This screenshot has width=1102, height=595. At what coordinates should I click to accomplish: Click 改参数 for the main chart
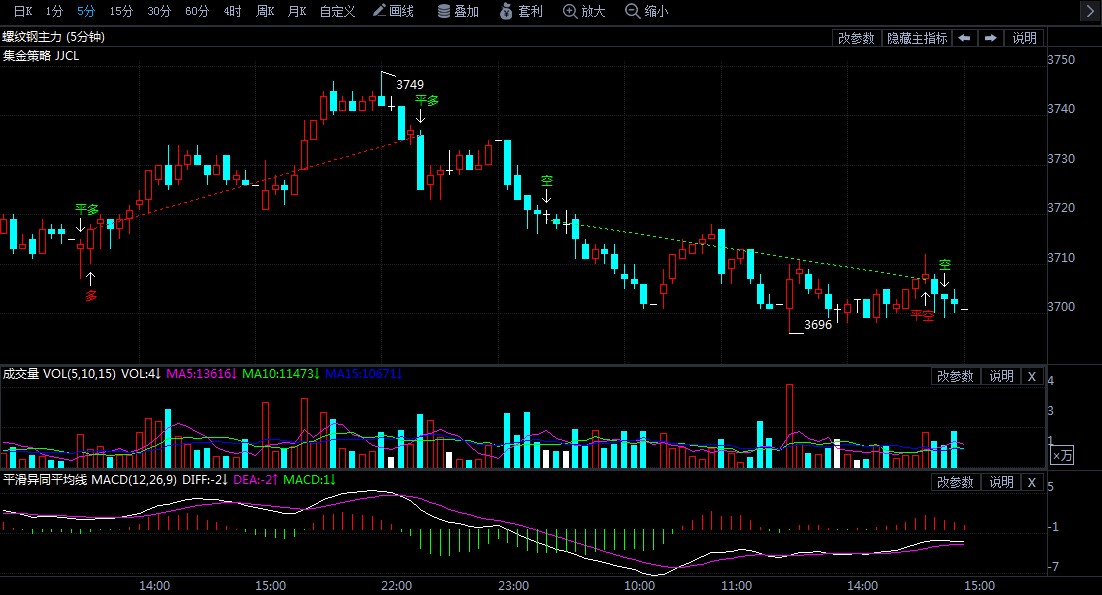tap(856, 38)
